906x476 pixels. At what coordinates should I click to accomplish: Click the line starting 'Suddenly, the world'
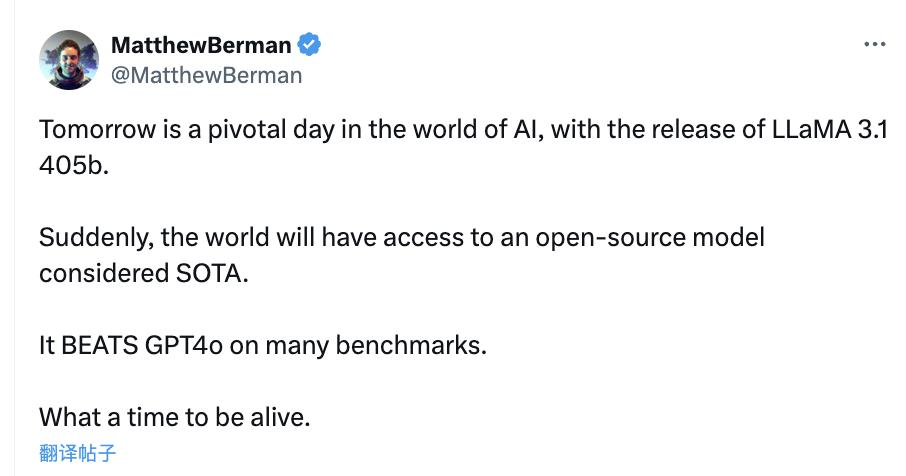point(402,237)
